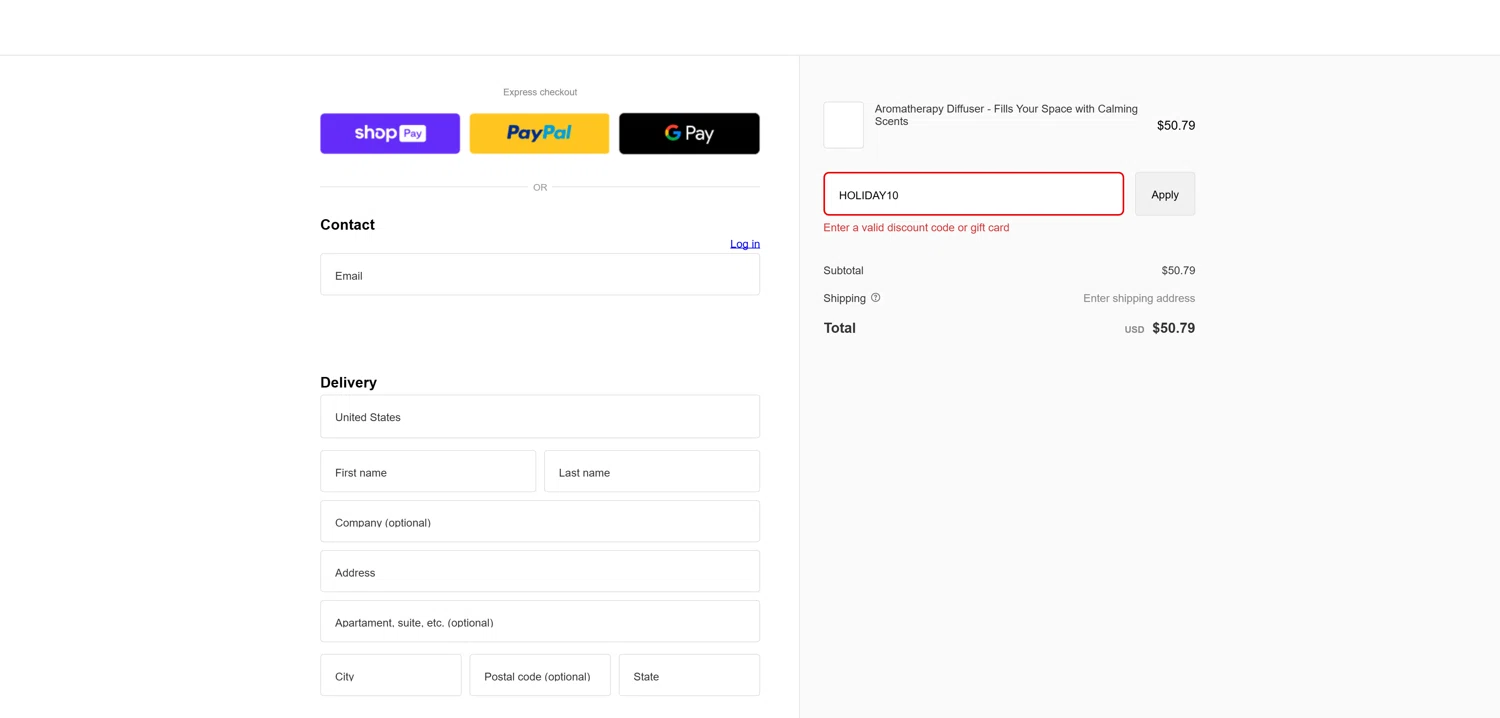Click into the First name field

click(x=428, y=472)
